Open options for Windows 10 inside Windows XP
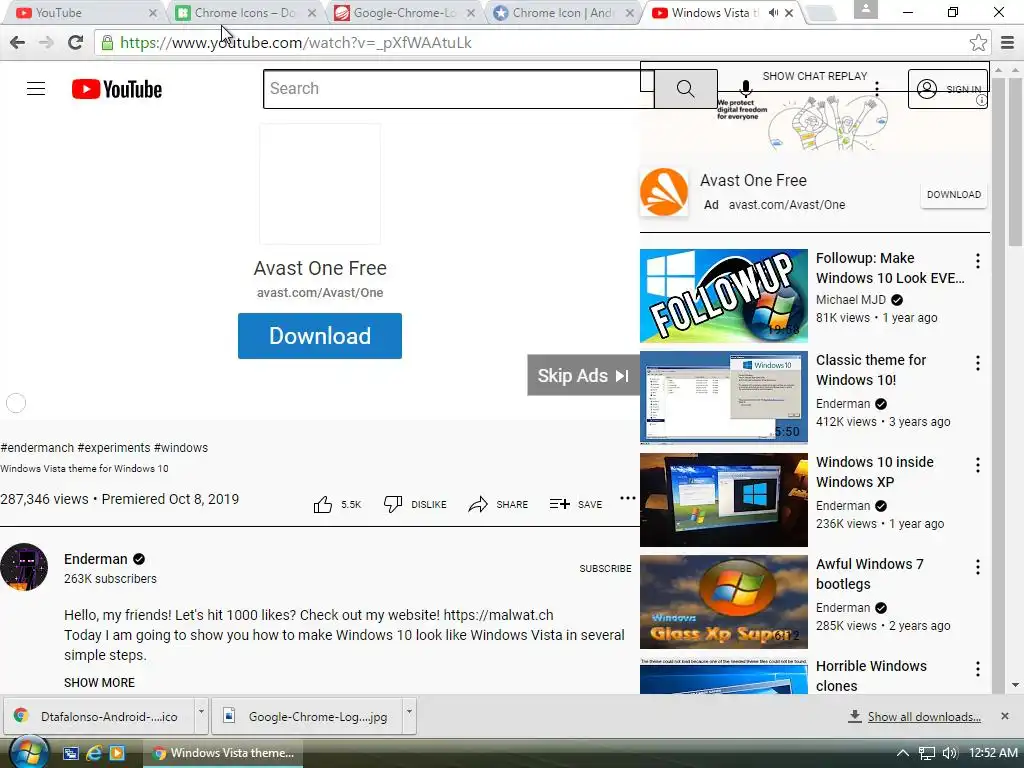This screenshot has width=1024, height=768. click(x=978, y=465)
